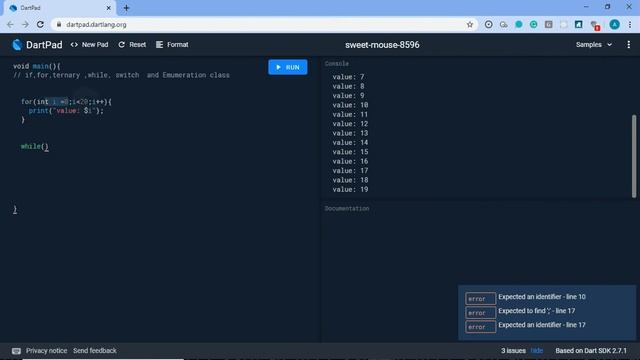Screen dimensions: 640x360
Task: Click the Documentation panel label
Action: 347,209
